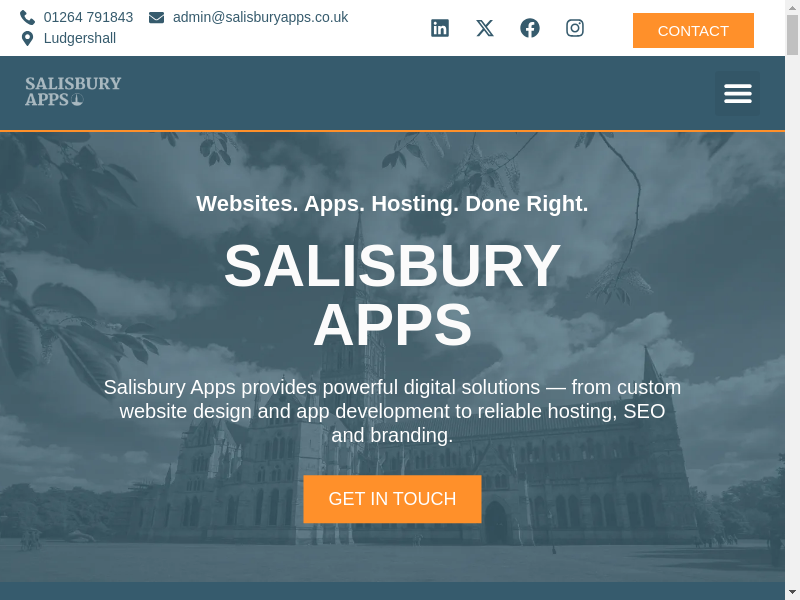Call the number 01264 791843
This screenshot has height=600, width=800.
(88, 17)
